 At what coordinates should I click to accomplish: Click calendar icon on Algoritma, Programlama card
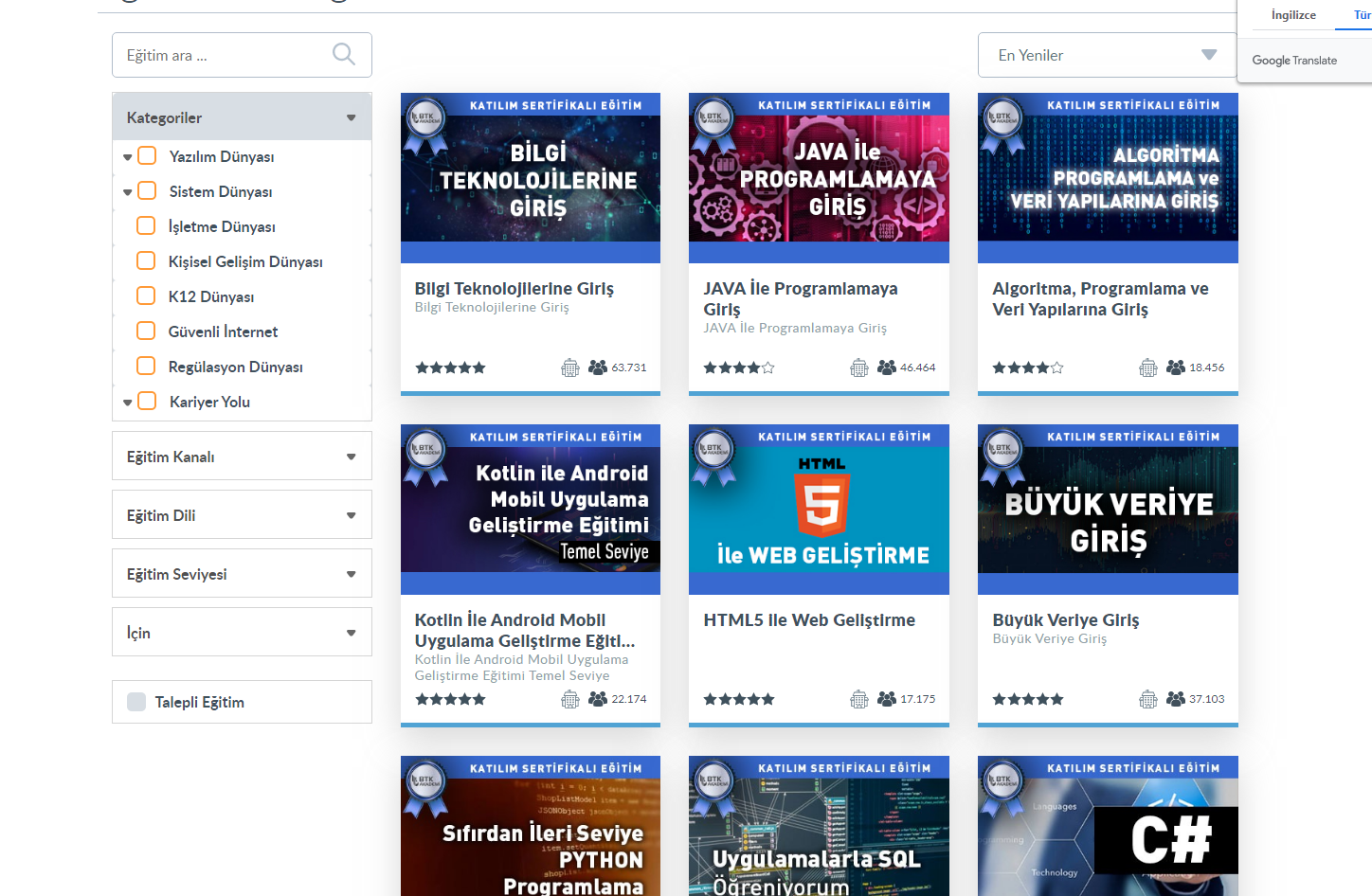(x=1147, y=367)
